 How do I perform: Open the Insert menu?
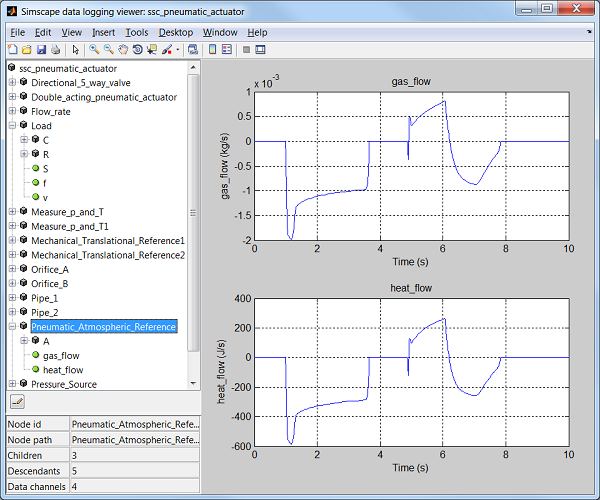(x=103, y=32)
